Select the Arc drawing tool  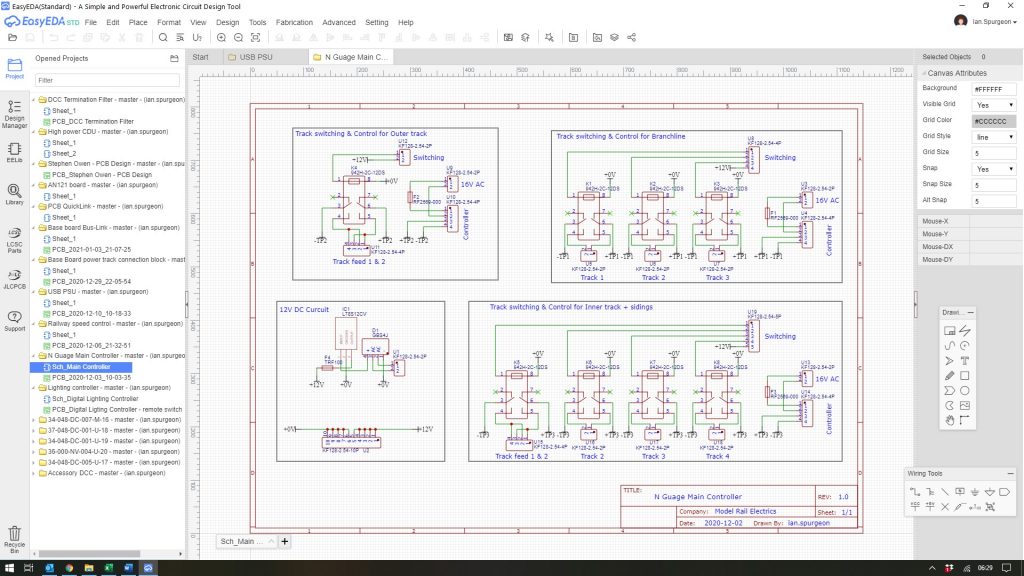pos(965,345)
